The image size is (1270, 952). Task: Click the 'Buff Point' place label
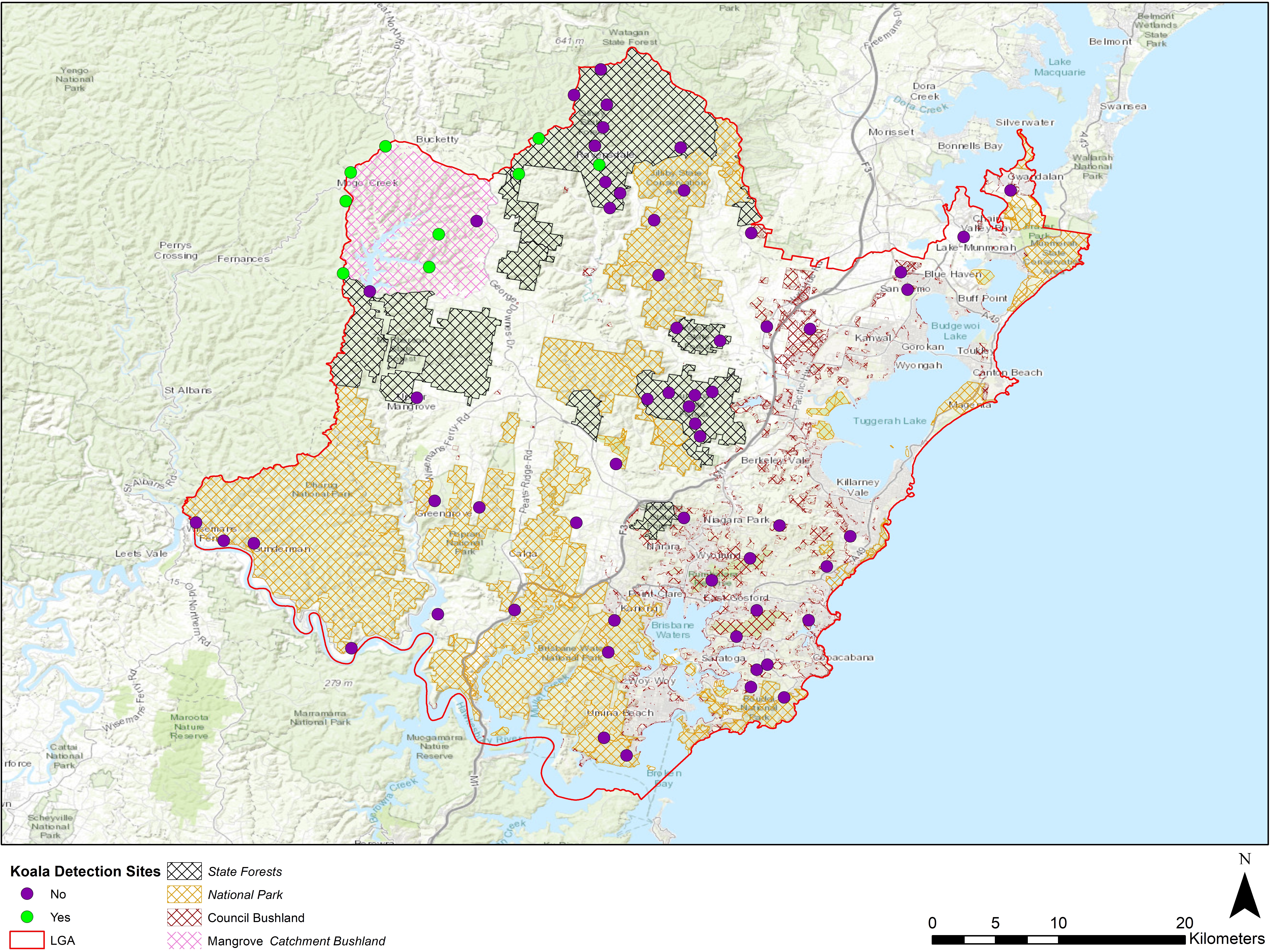tap(982, 298)
